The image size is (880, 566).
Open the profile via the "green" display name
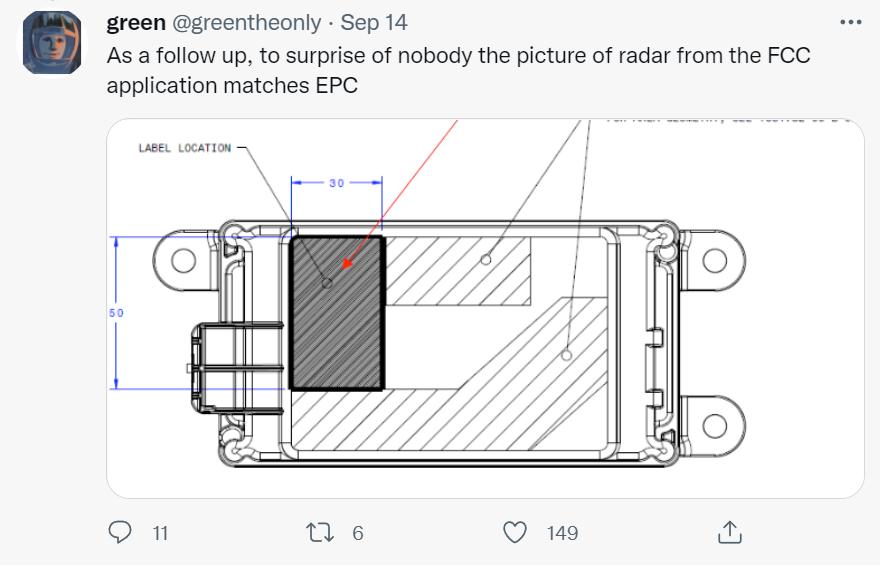pos(136,22)
